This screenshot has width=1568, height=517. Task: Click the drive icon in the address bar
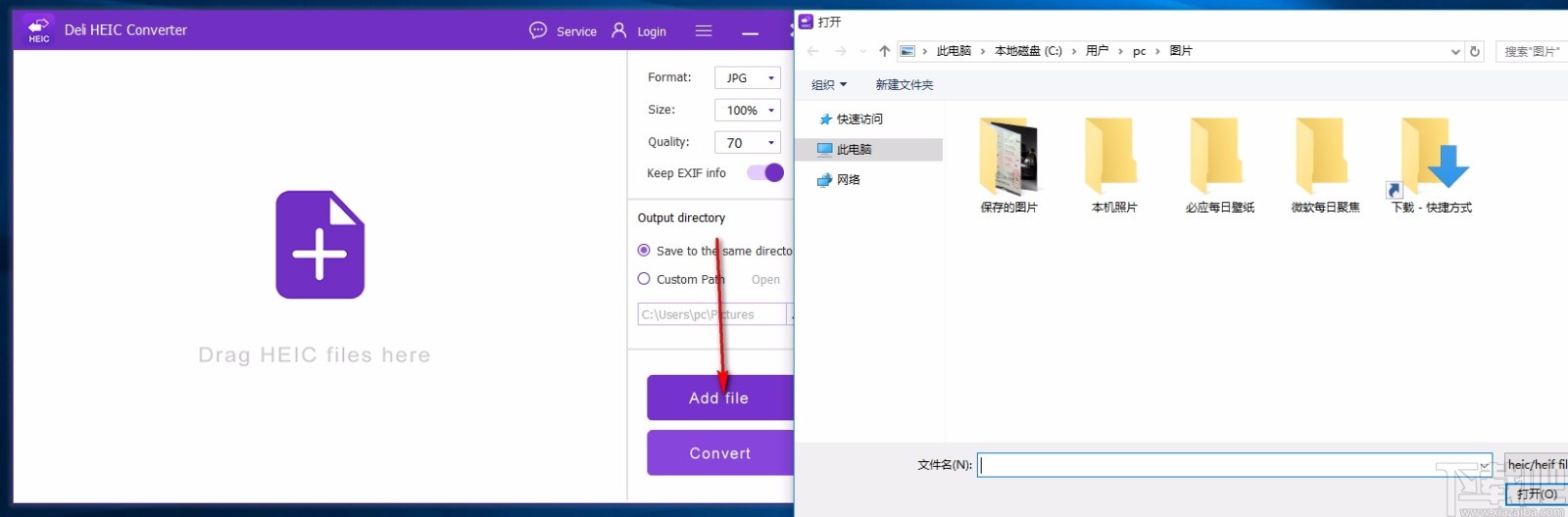click(907, 51)
